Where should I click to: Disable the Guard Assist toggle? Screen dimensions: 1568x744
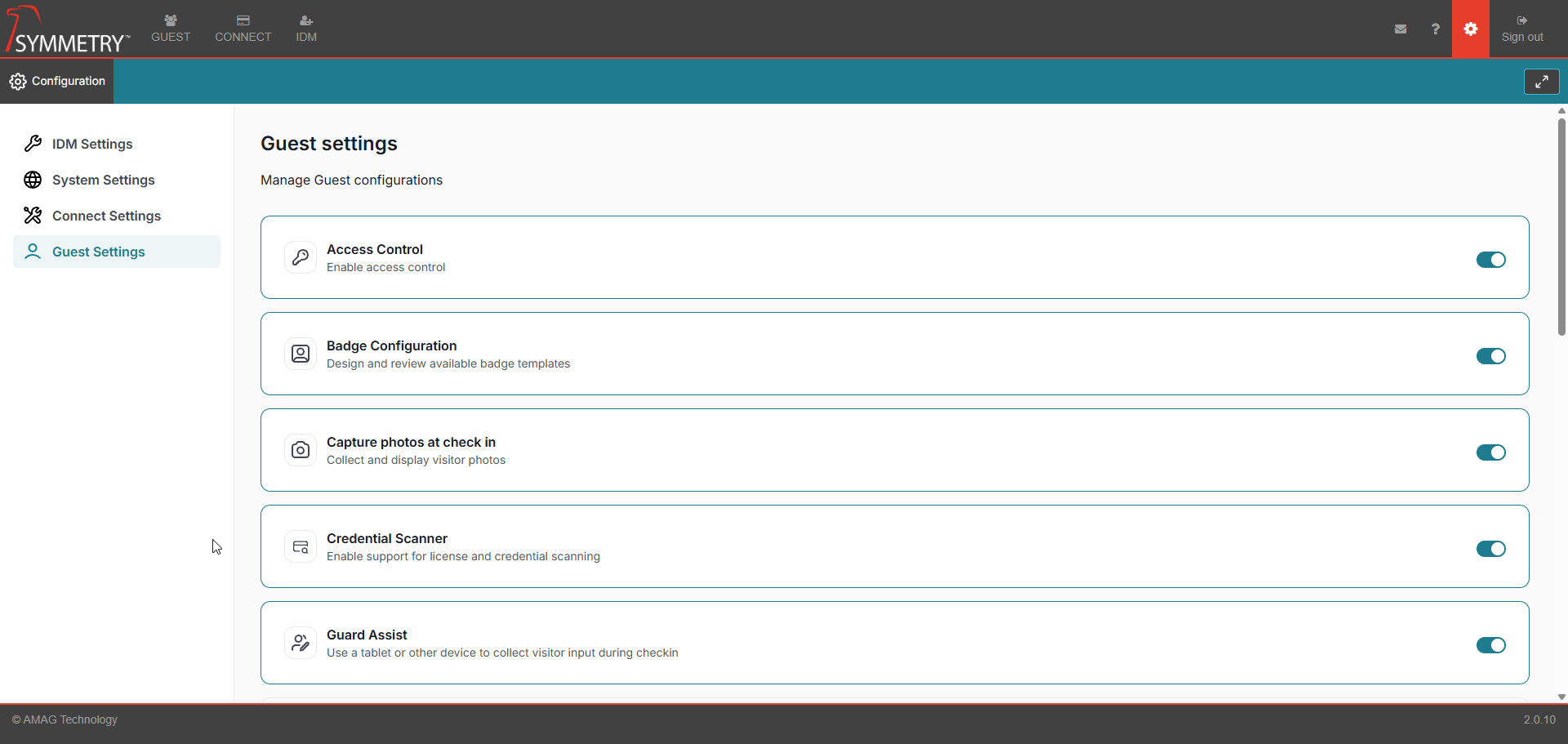[x=1490, y=645]
